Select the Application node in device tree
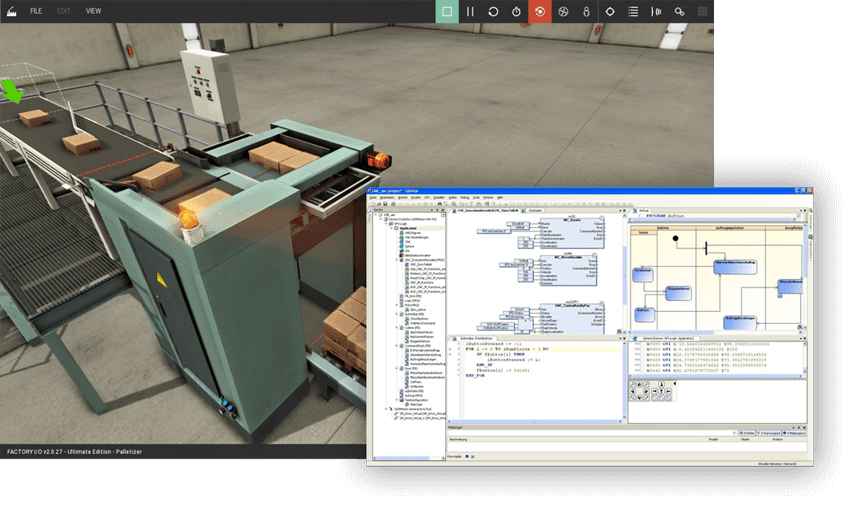850x505 pixels. [408, 228]
